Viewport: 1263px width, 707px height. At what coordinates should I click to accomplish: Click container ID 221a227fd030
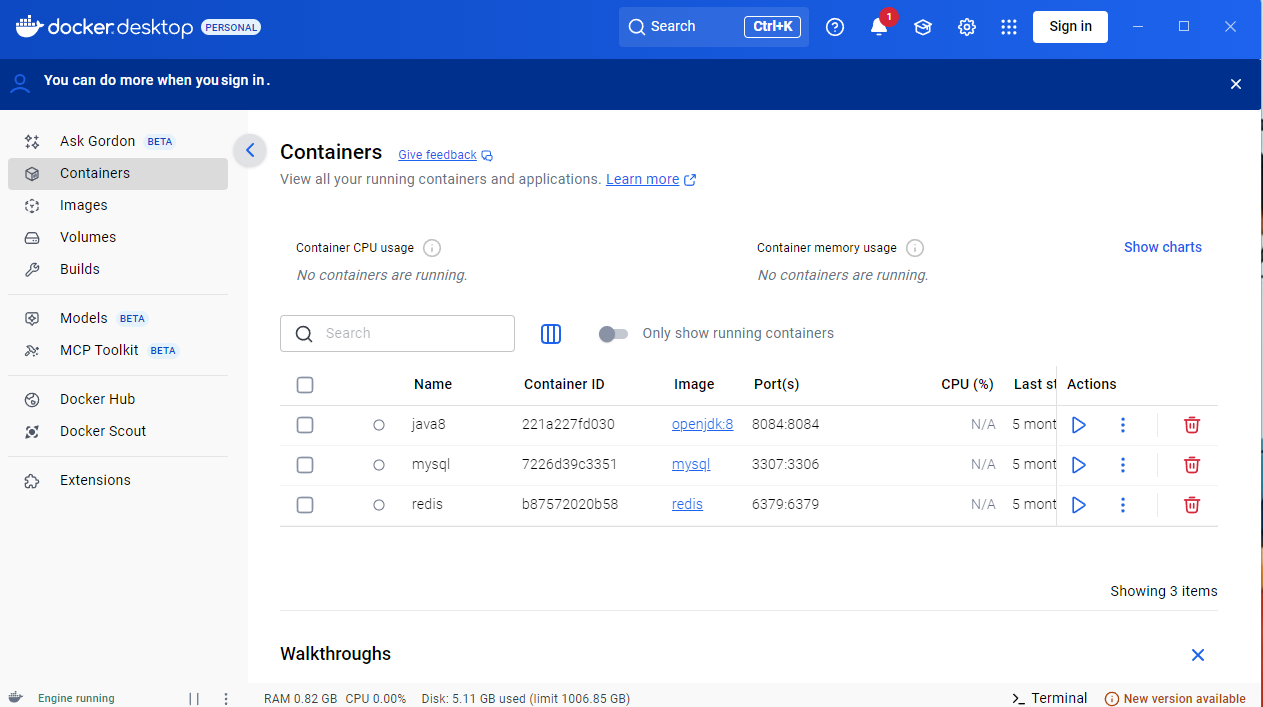pyautogui.click(x=568, y=425)
